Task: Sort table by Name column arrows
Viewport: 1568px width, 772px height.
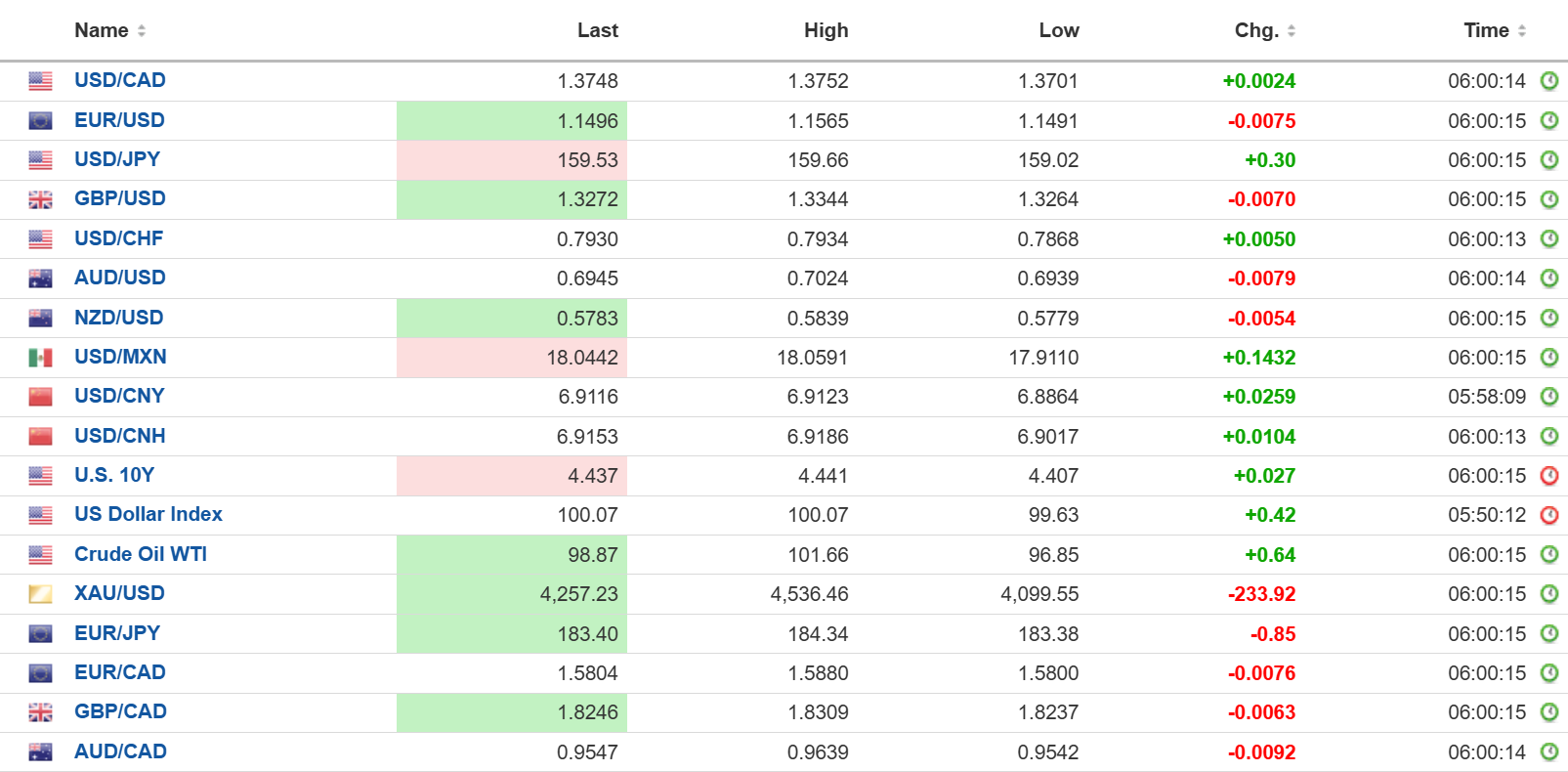Action: [x=142, y=31]
